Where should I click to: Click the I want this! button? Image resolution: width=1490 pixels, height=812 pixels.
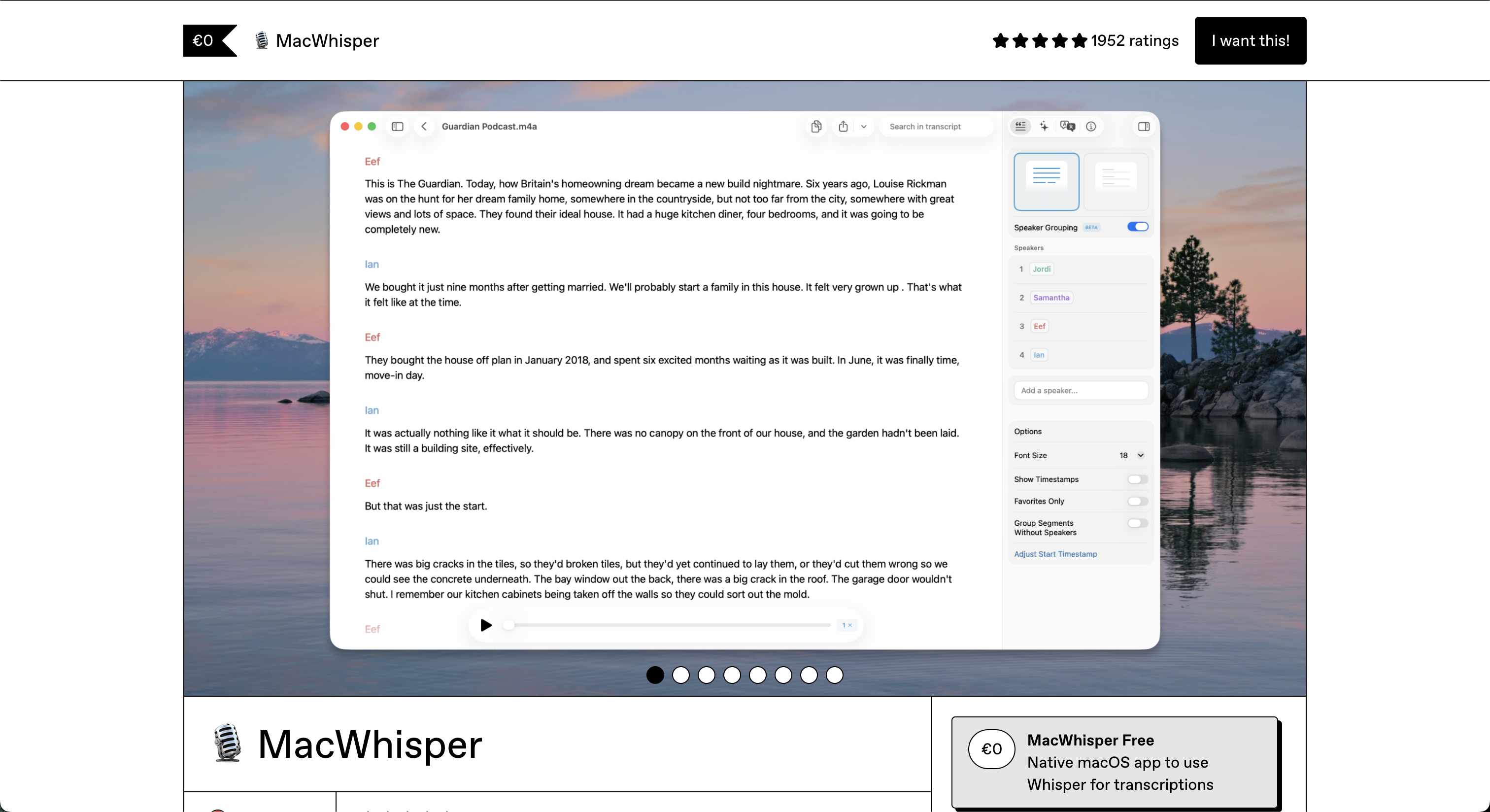pyautogui.click(x=1250, y=40)
